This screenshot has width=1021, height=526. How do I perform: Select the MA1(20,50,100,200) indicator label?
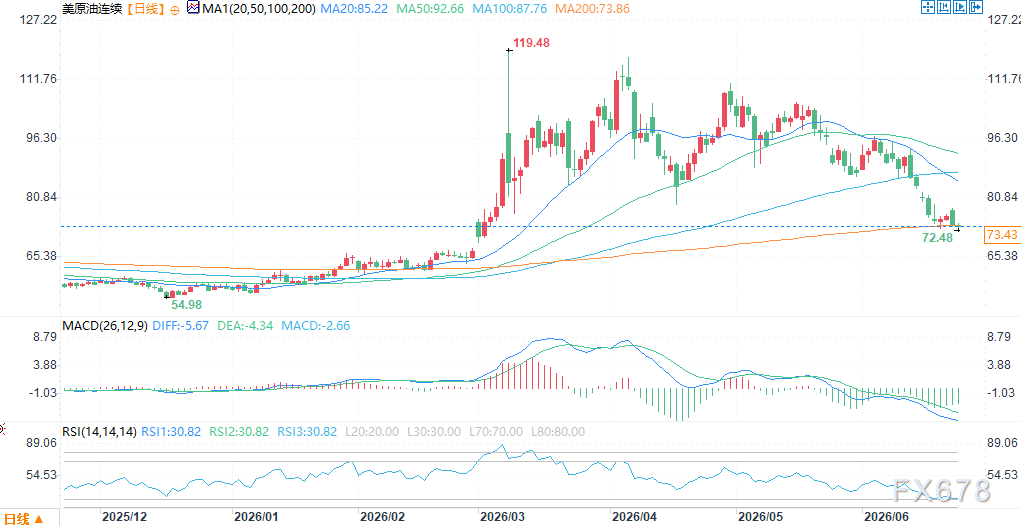click(259, 9)
